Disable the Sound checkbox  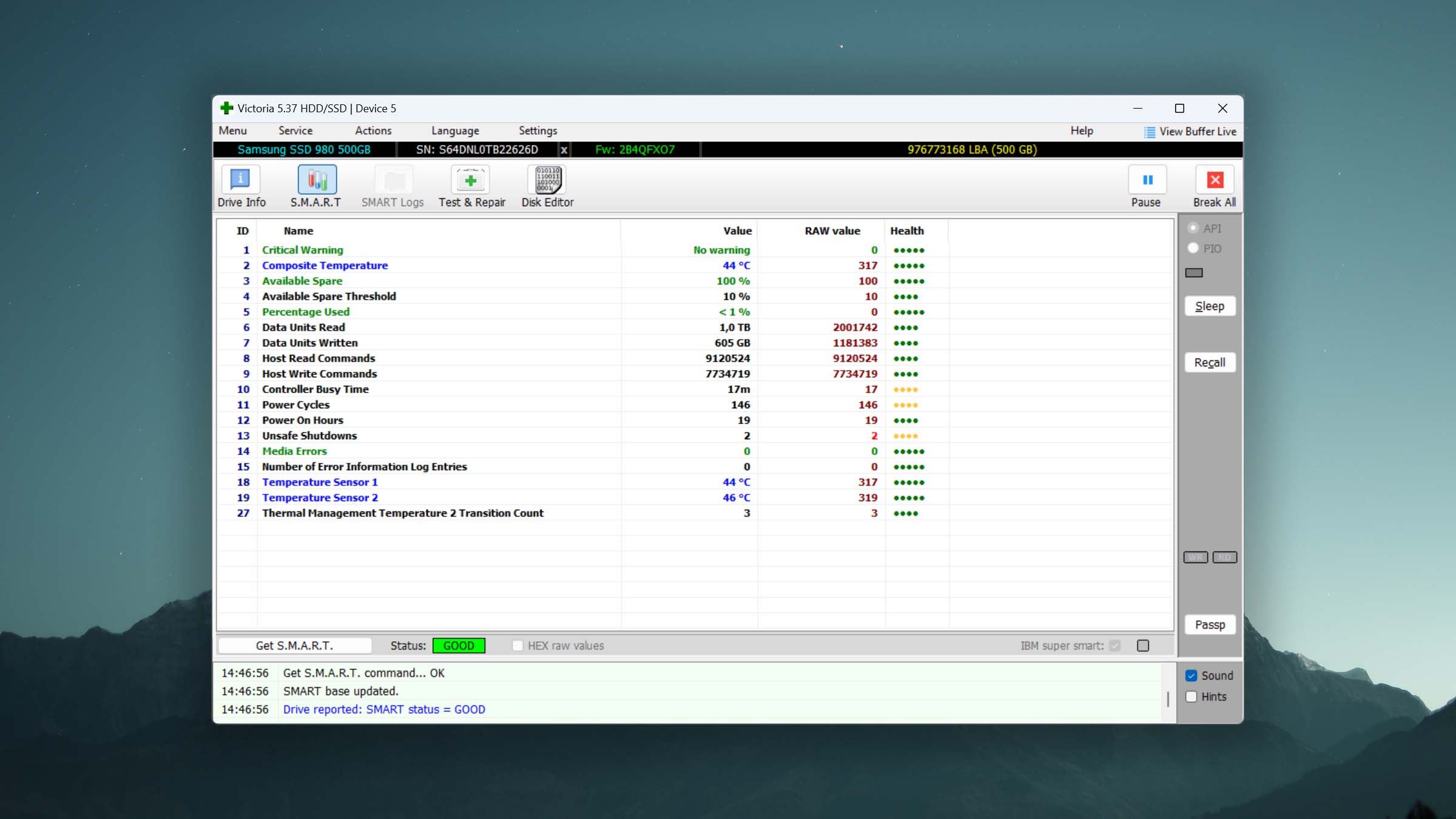tap(1191, 676)
